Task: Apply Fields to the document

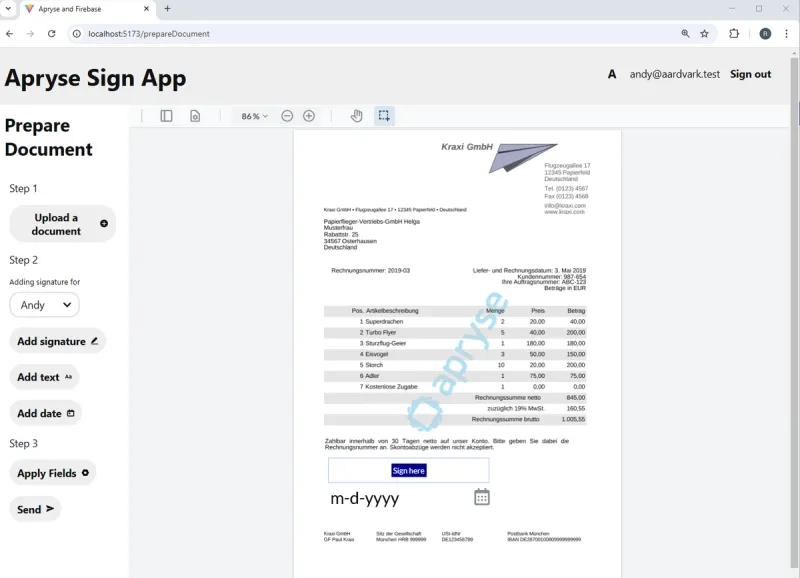Action: point(53,473)
